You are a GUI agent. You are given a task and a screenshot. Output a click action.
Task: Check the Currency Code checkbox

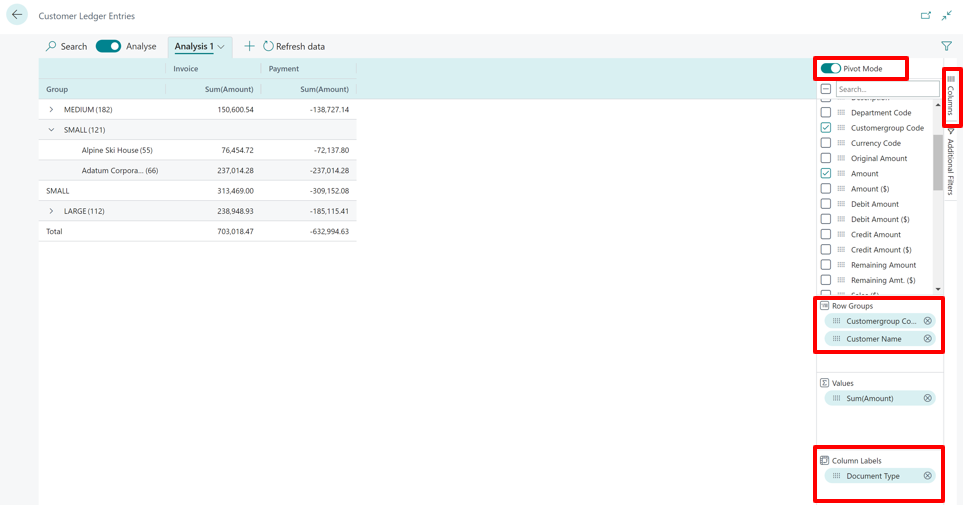click(x=825, y=143)
